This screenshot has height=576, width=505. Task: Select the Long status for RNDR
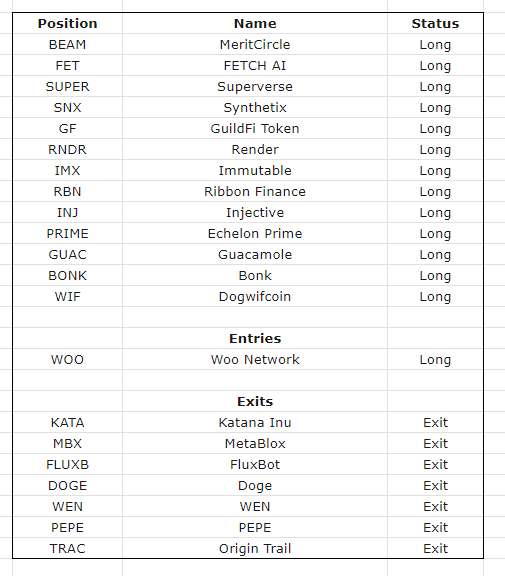(x=435, y=149)
